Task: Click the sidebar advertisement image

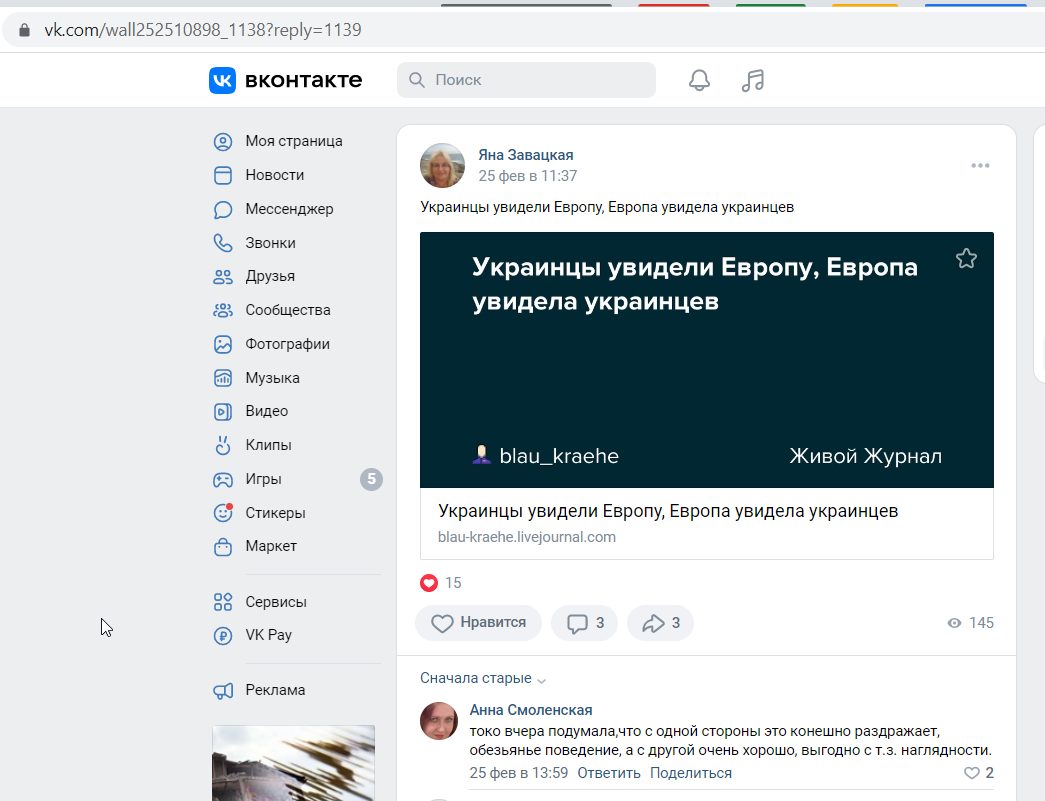Action: tap(293, 763)
